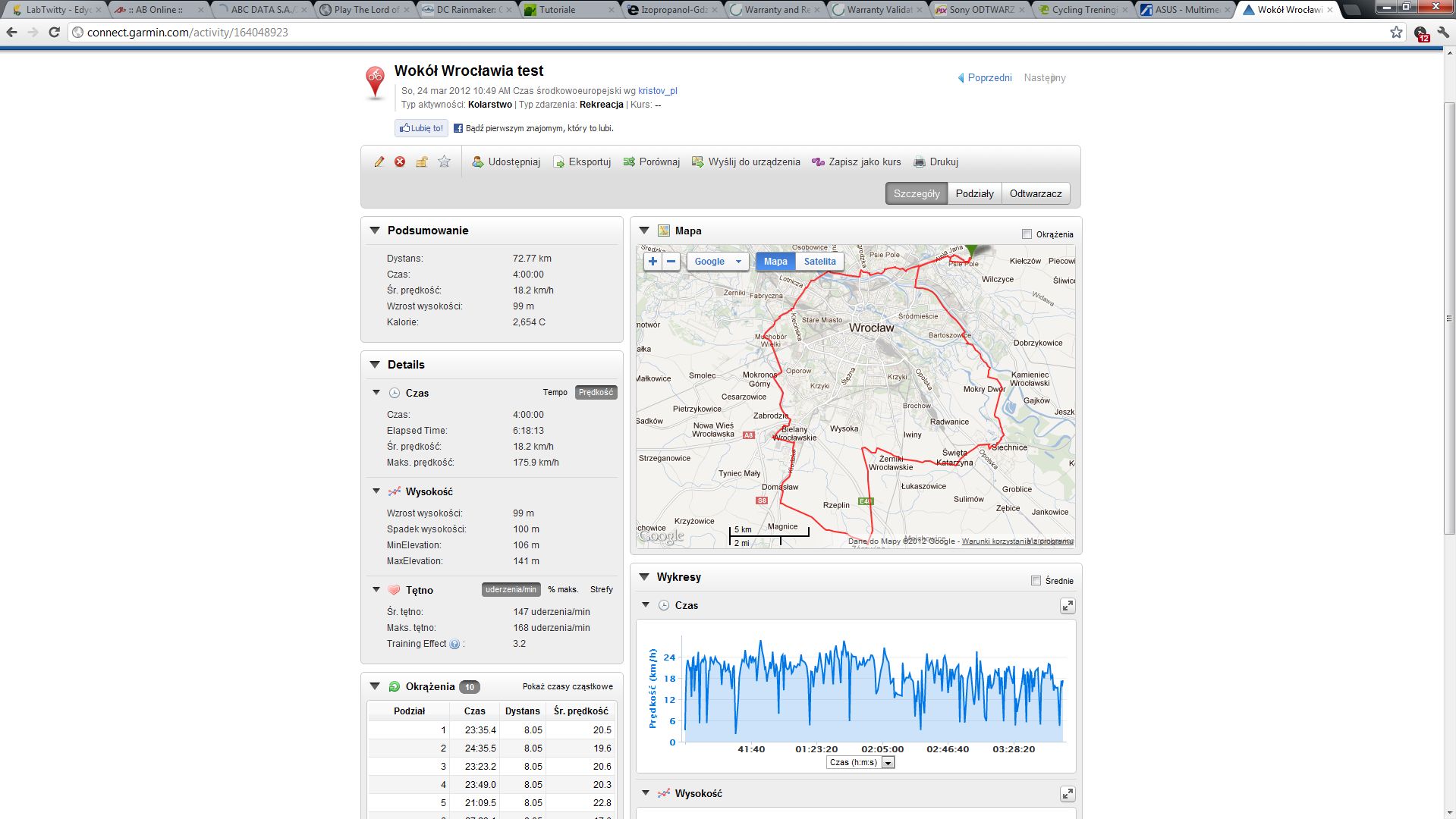1456x819 pixels.
Task: Open chart Czas (h:m:s) axis dropdown
Action: click(x=860, y=762)
